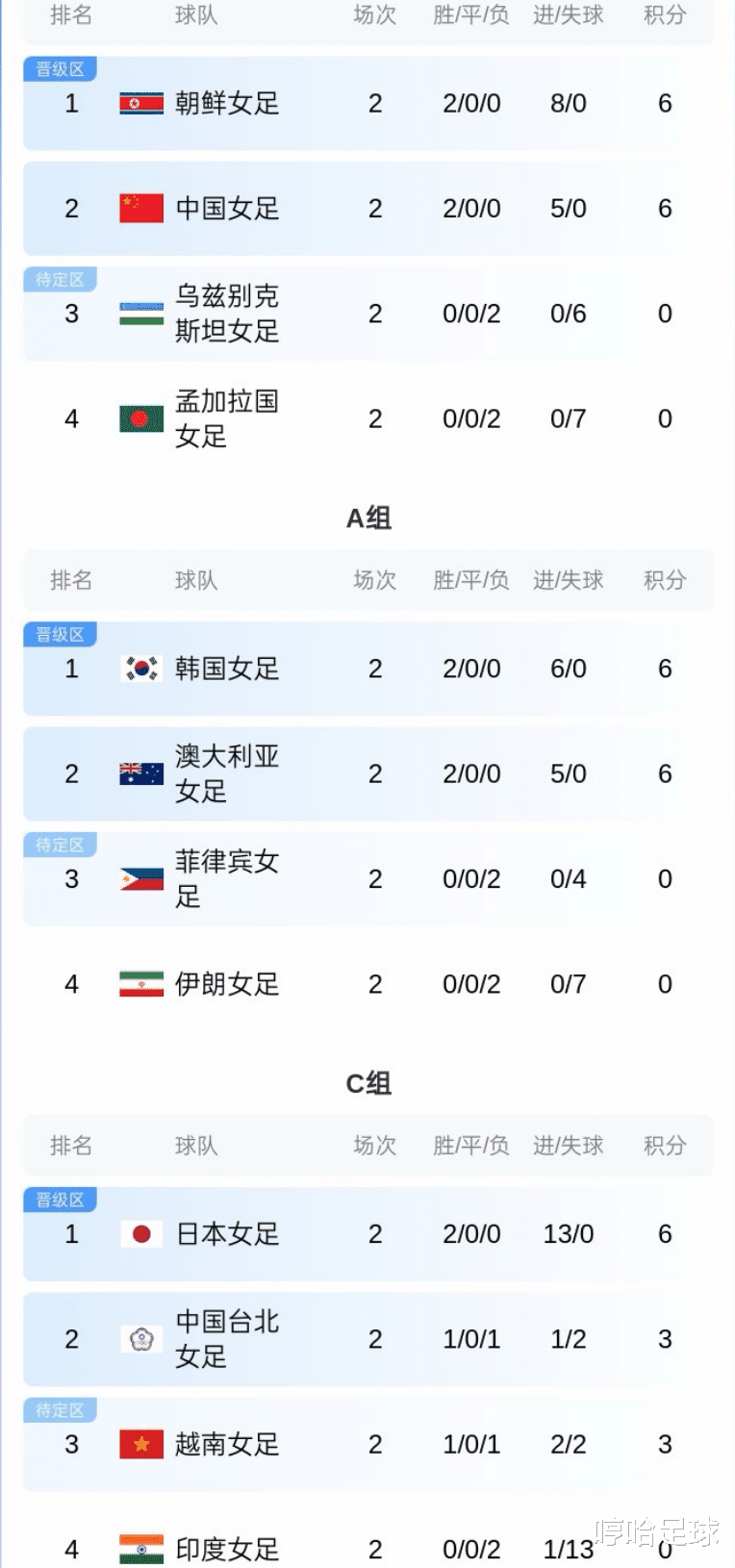Select the 日本女足 team name
Screen dimensions: 735x1568
[x=227, y=1234]
